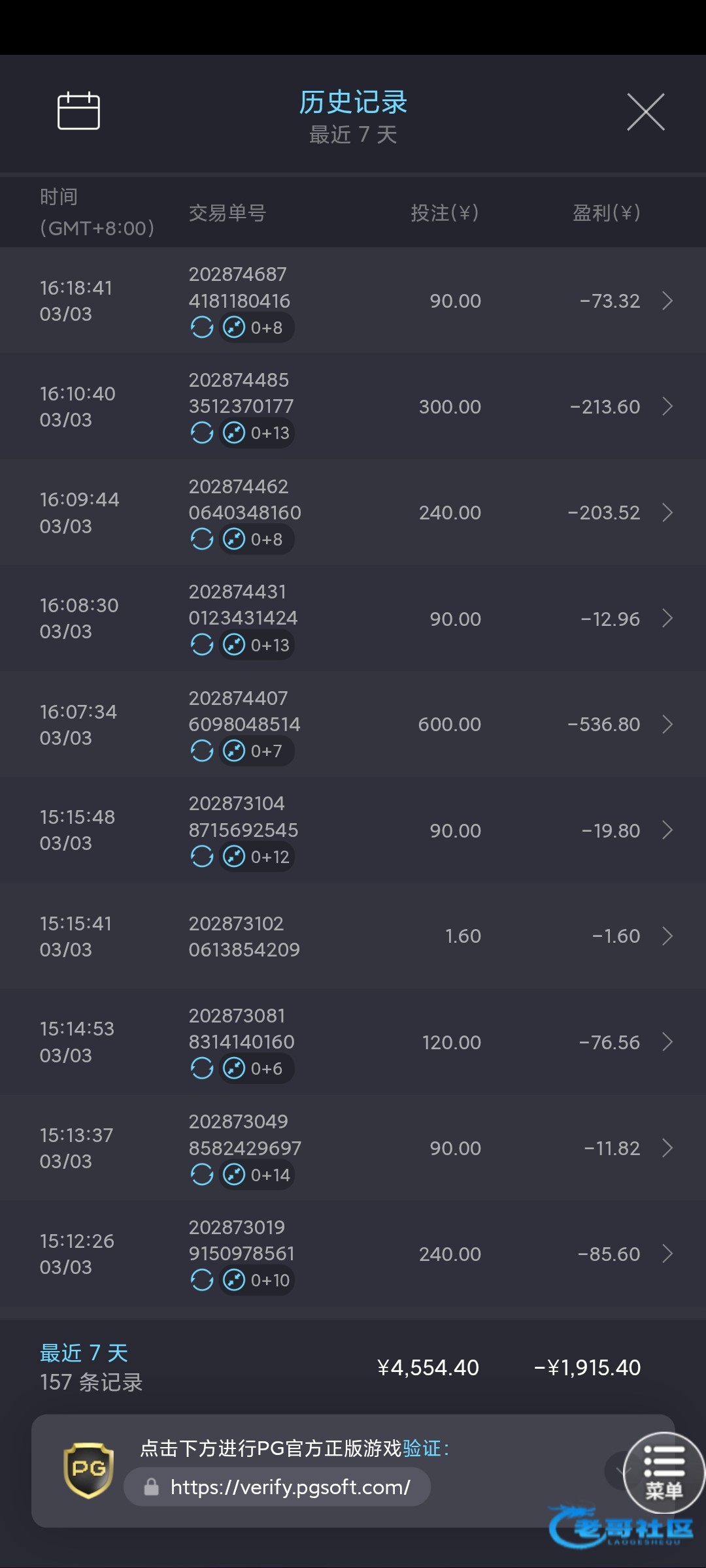The width and height of the screenshot is (706, 1568).
Task: Expand details for the -536.80 record
Action: click(x=667, y=725)
